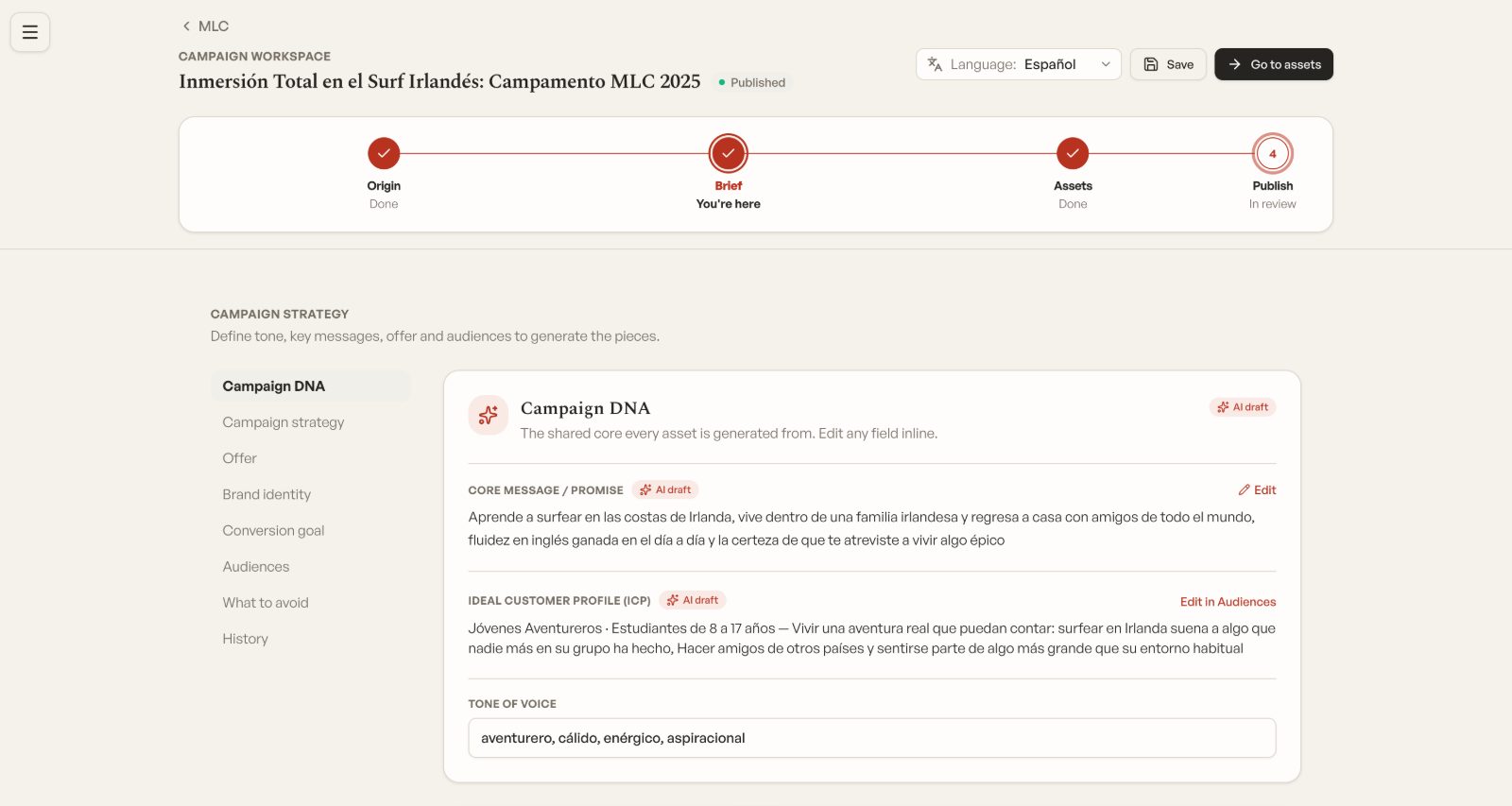Click 'You're here' label under Brief
The width and height of the screenshot is (1512, 806).
click(x=728, y=204)
